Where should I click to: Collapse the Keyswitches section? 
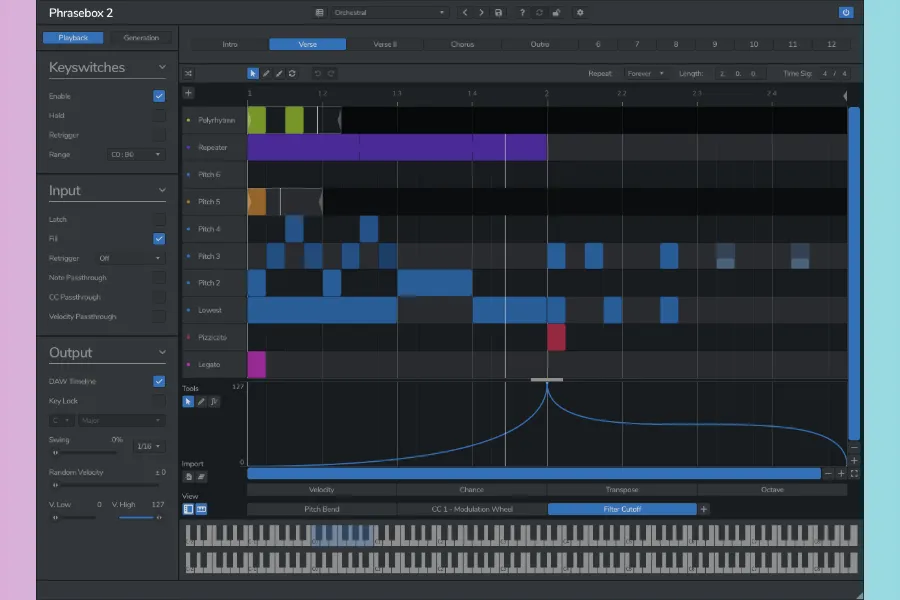click(162, 68)
